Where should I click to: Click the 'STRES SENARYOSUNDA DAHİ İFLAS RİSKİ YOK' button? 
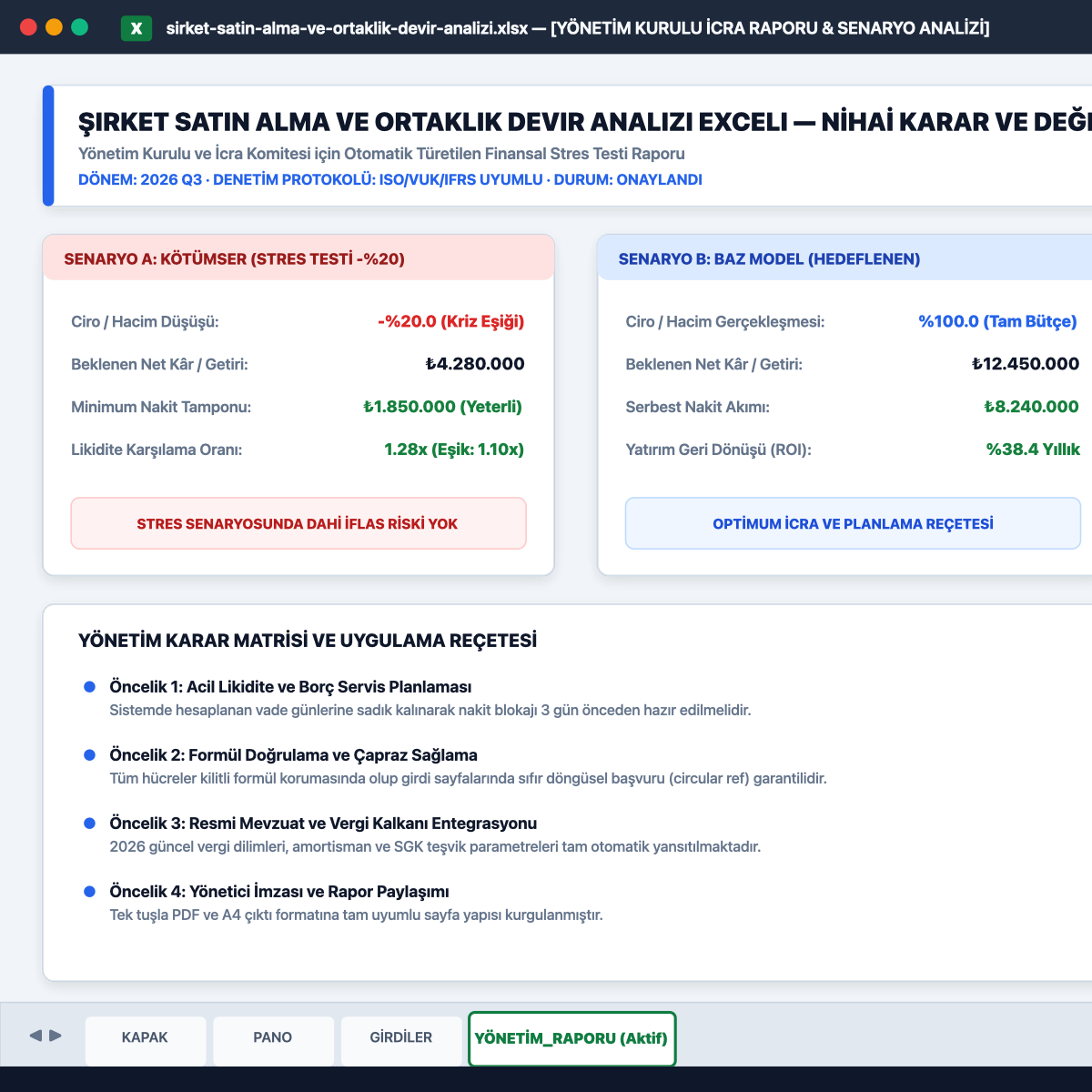[x=298, y=523]
